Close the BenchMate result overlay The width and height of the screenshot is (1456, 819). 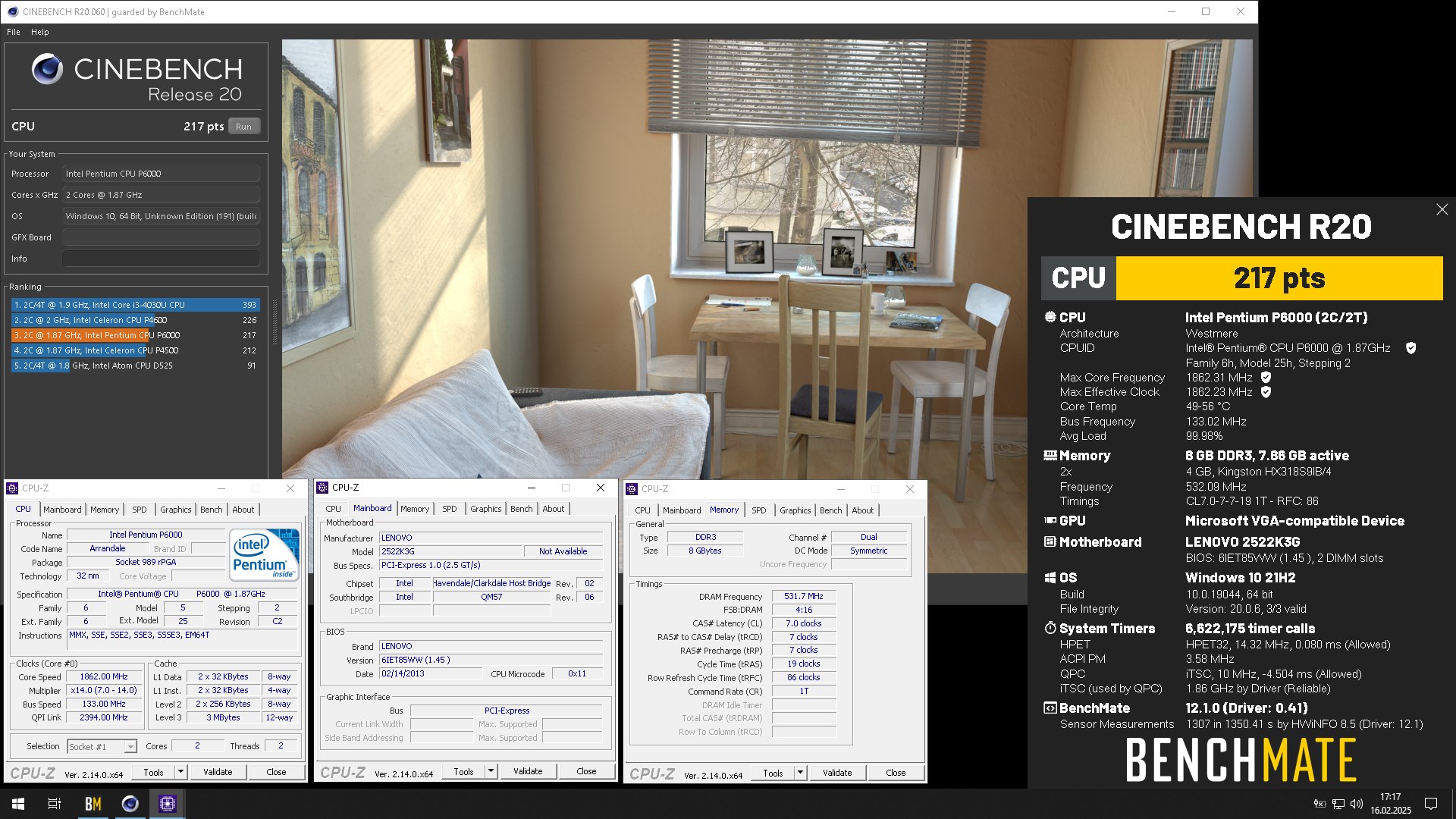[x=1442, y=209]
